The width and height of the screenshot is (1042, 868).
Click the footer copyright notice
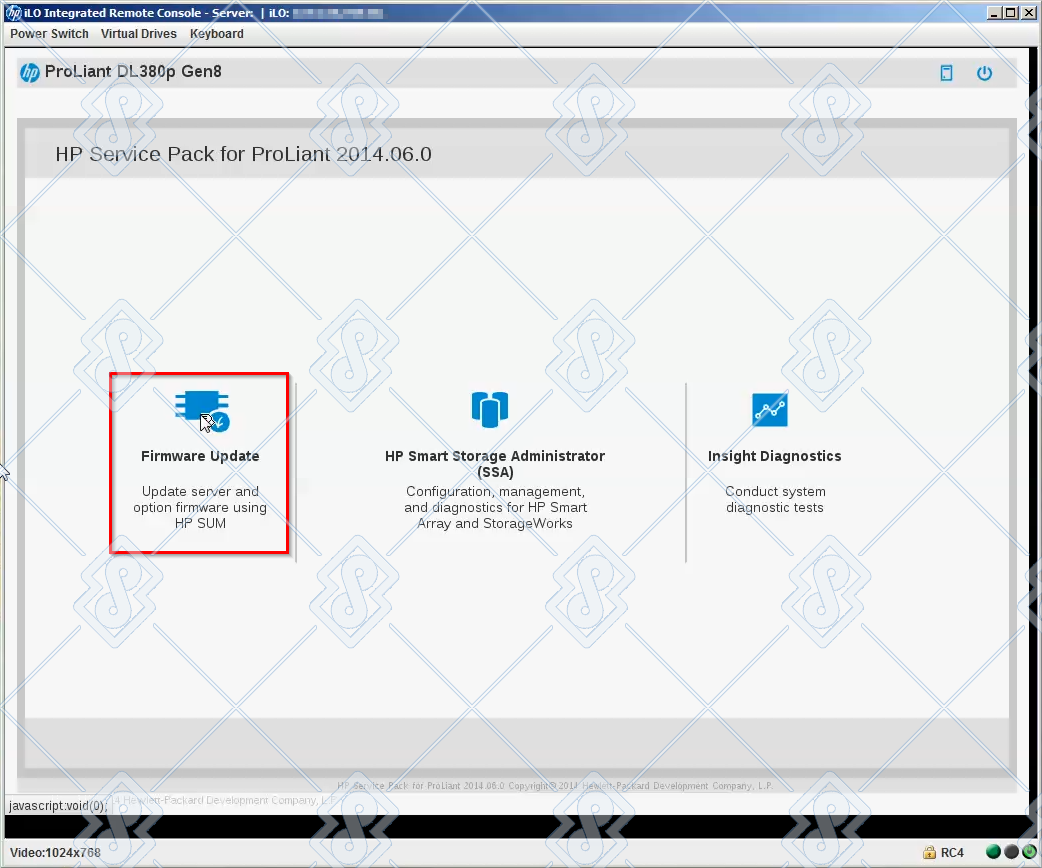(555, 786)
